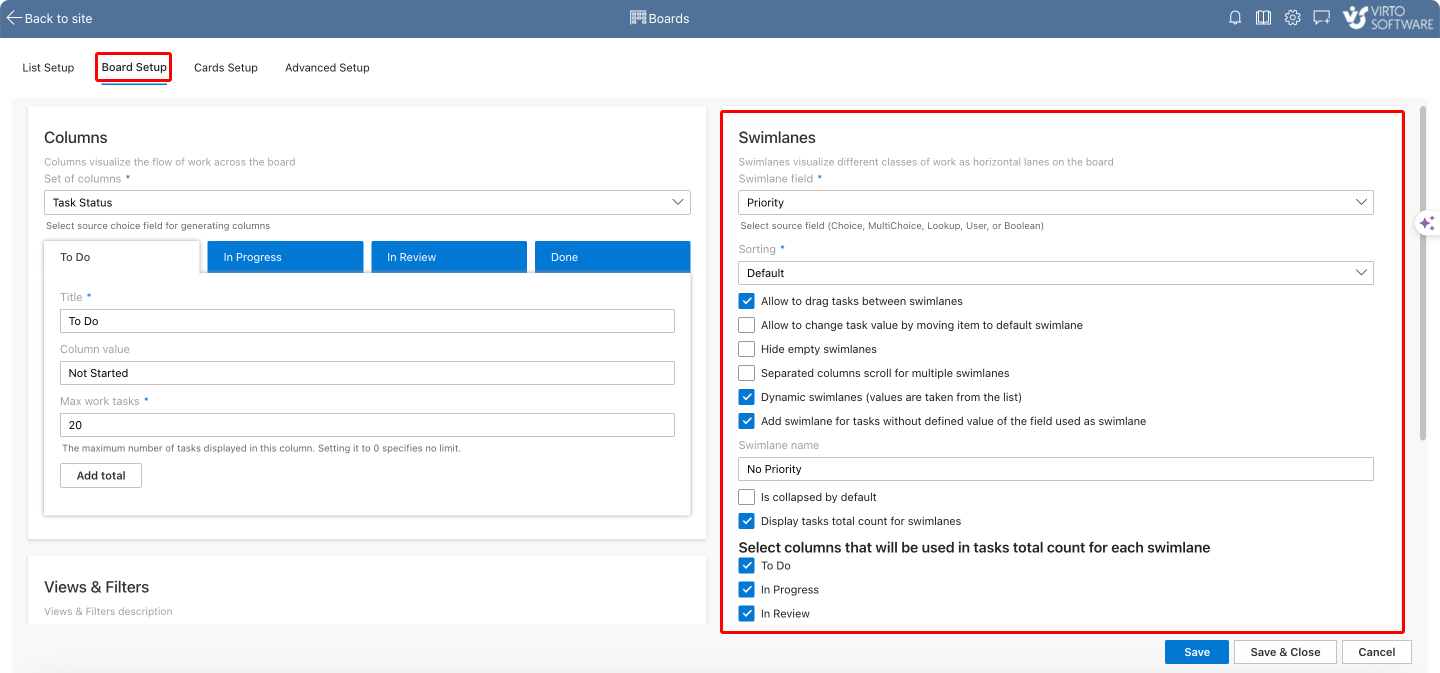
Task: Select the To Do column tab
Action: coord(122,257)
